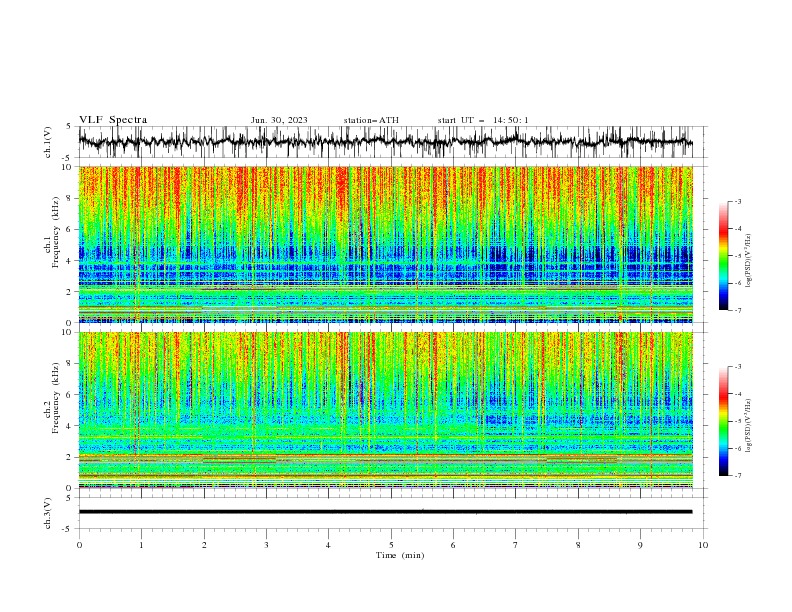Click the ch.2 colorbar log(PSD) label
Image resolution: width=792 pixels, height=612 pixels.
coord(749,426)
